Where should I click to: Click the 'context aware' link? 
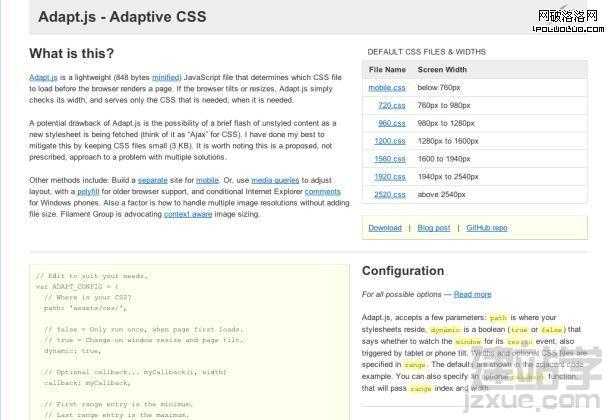point(188,214)
